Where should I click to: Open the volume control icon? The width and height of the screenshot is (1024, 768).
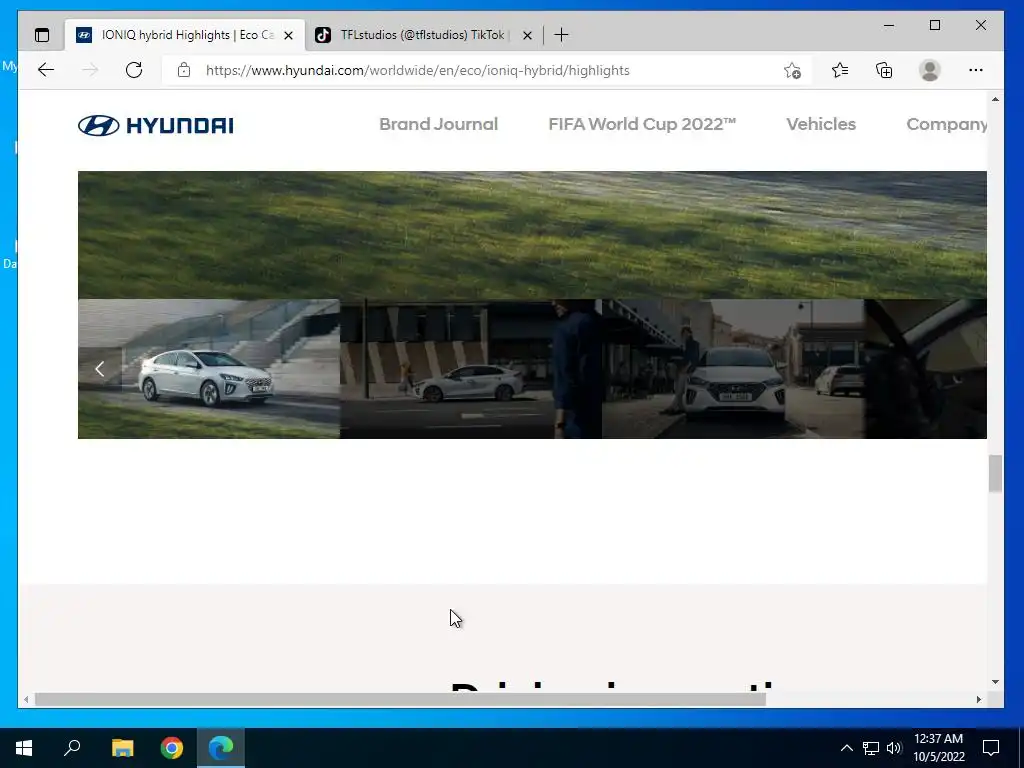pos(894,748)
